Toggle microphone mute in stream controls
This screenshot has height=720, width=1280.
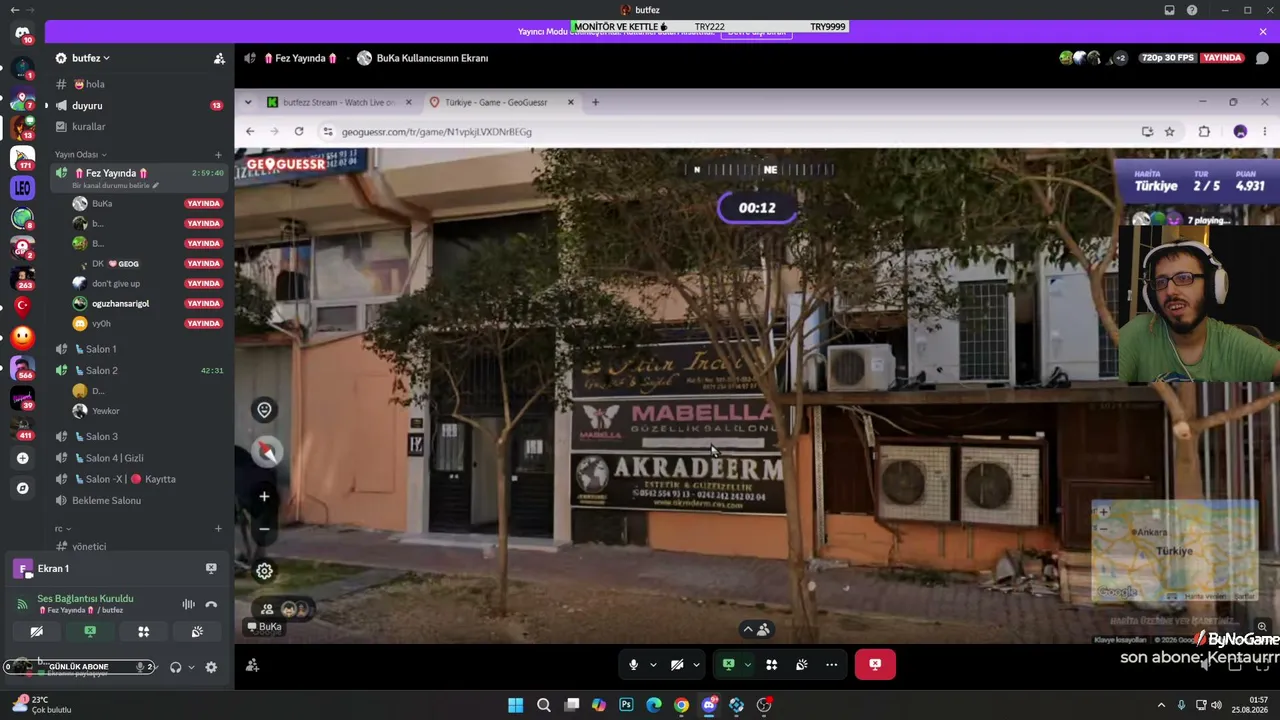pos(633,664)
